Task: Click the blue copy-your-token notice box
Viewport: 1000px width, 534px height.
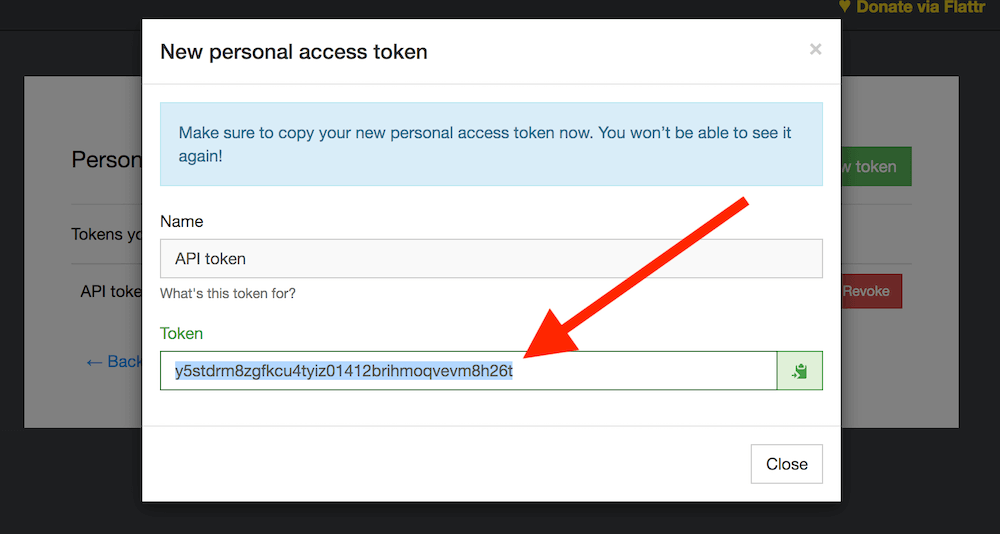Action: tap(491, 144)
